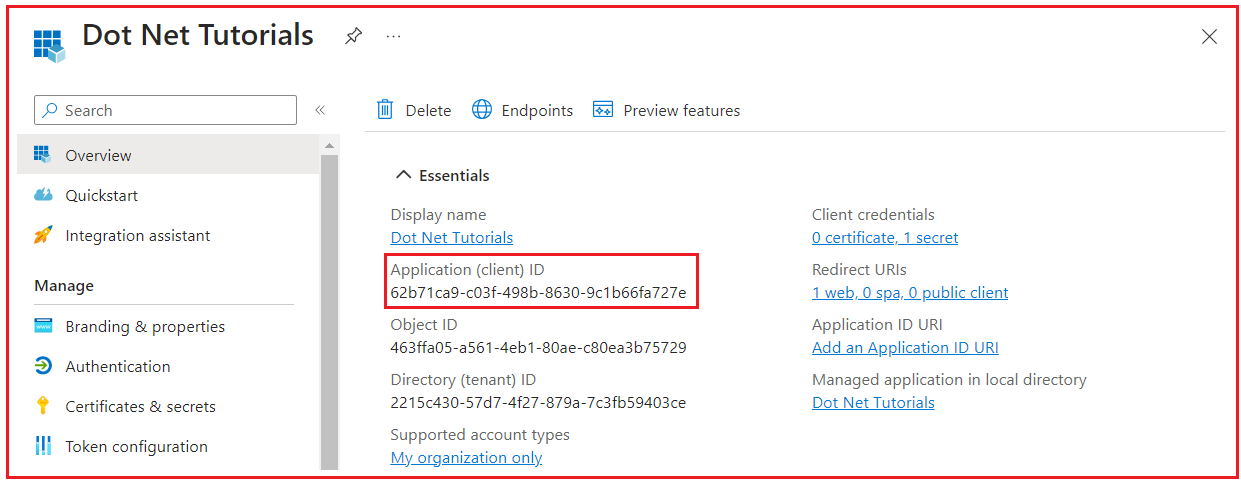Open the Dot Net Tutorials display name link

[x=452, y=238]
